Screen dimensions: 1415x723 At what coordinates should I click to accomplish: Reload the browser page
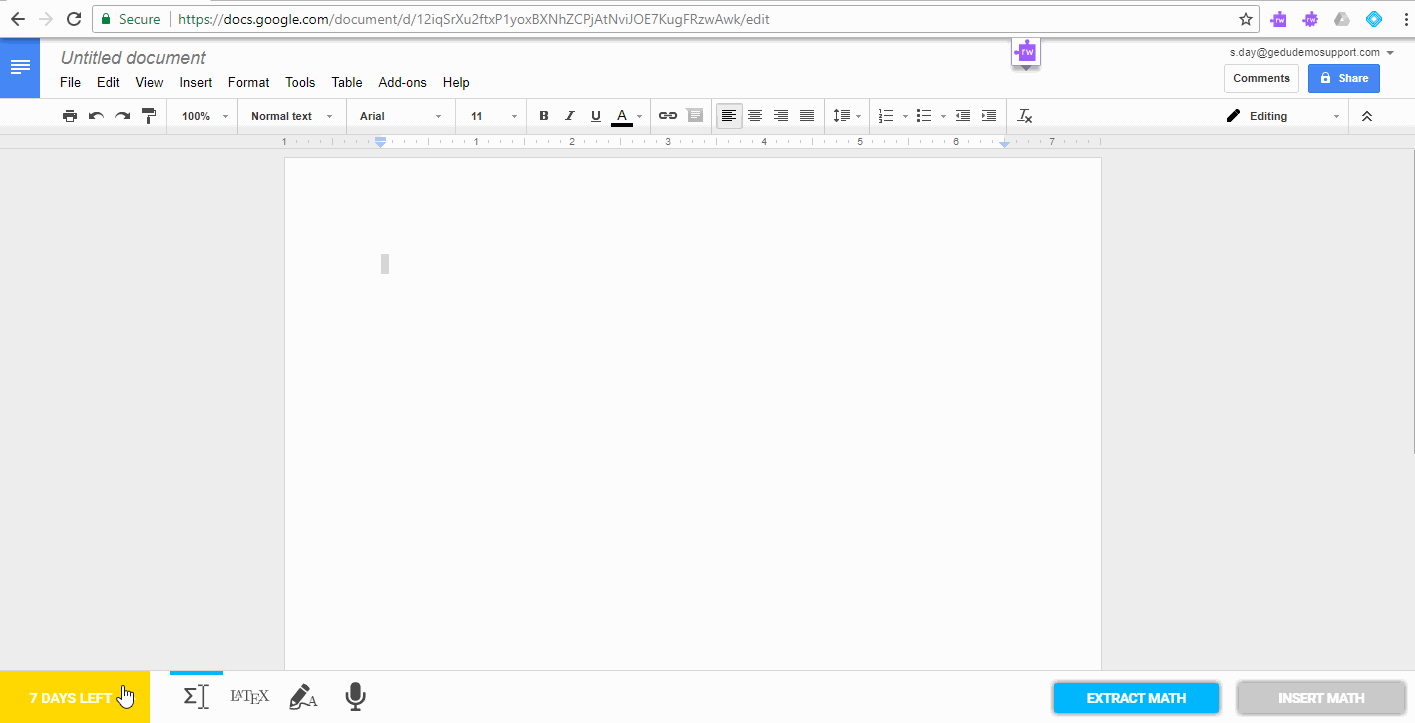73,19
